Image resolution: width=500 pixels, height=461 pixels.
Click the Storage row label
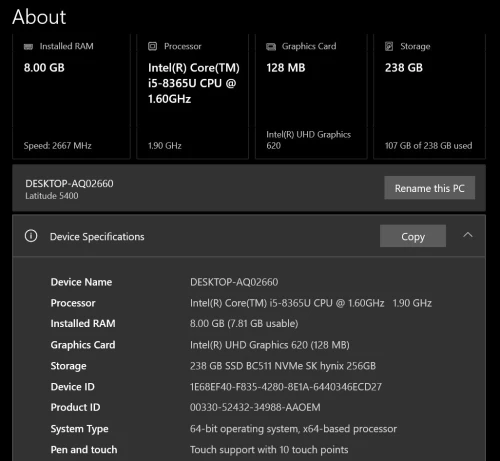coord(68,366)
